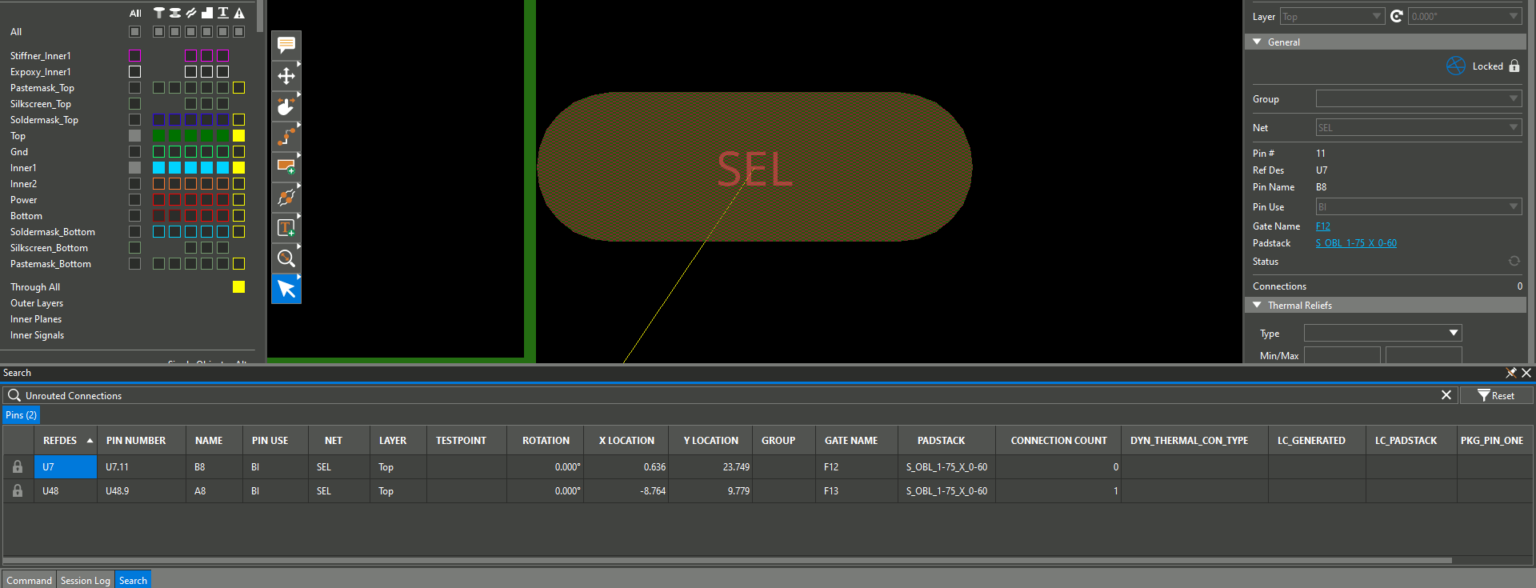
Task: Collapse the Thermal Reliefs section
Action: pyautogui.click(x=1257, y=305)
